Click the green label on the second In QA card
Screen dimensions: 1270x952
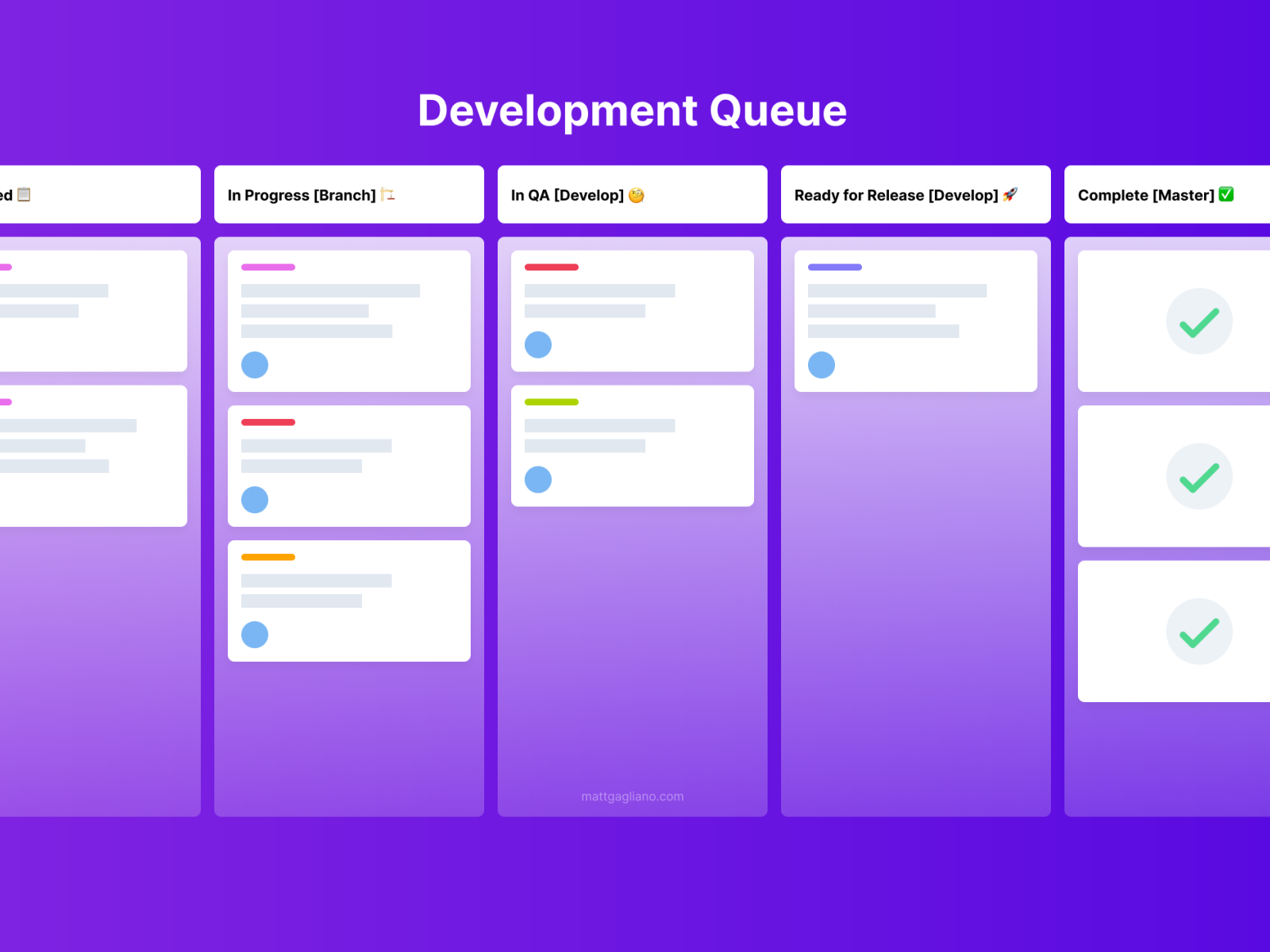[550, 402]
